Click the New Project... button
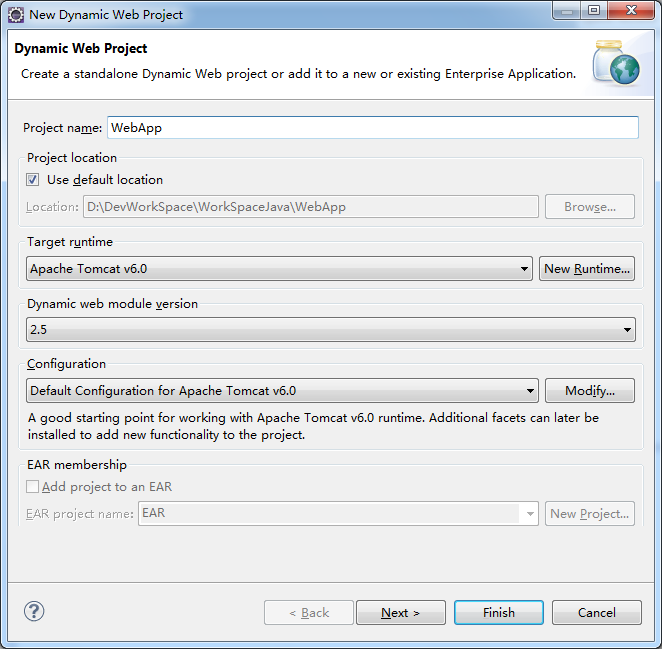Viewport: 662px width, 649px height. (x=590, y=513)
